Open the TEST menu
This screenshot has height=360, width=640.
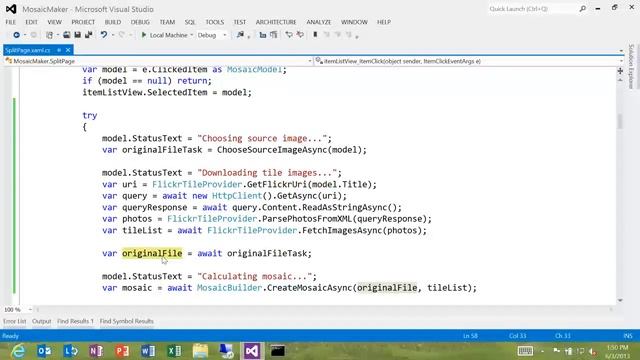[x=240, y=22]
